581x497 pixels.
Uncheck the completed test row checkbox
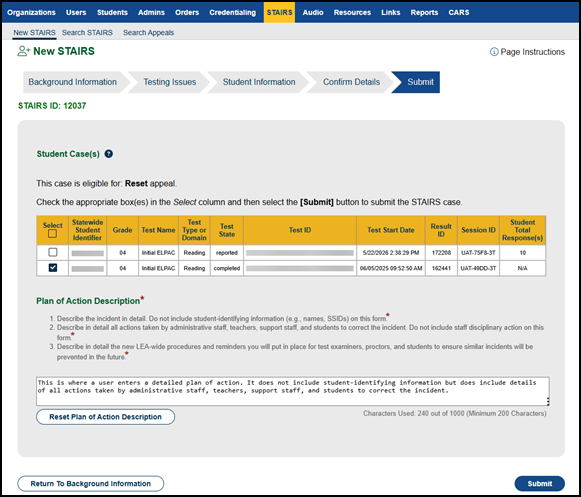[53, 268]
